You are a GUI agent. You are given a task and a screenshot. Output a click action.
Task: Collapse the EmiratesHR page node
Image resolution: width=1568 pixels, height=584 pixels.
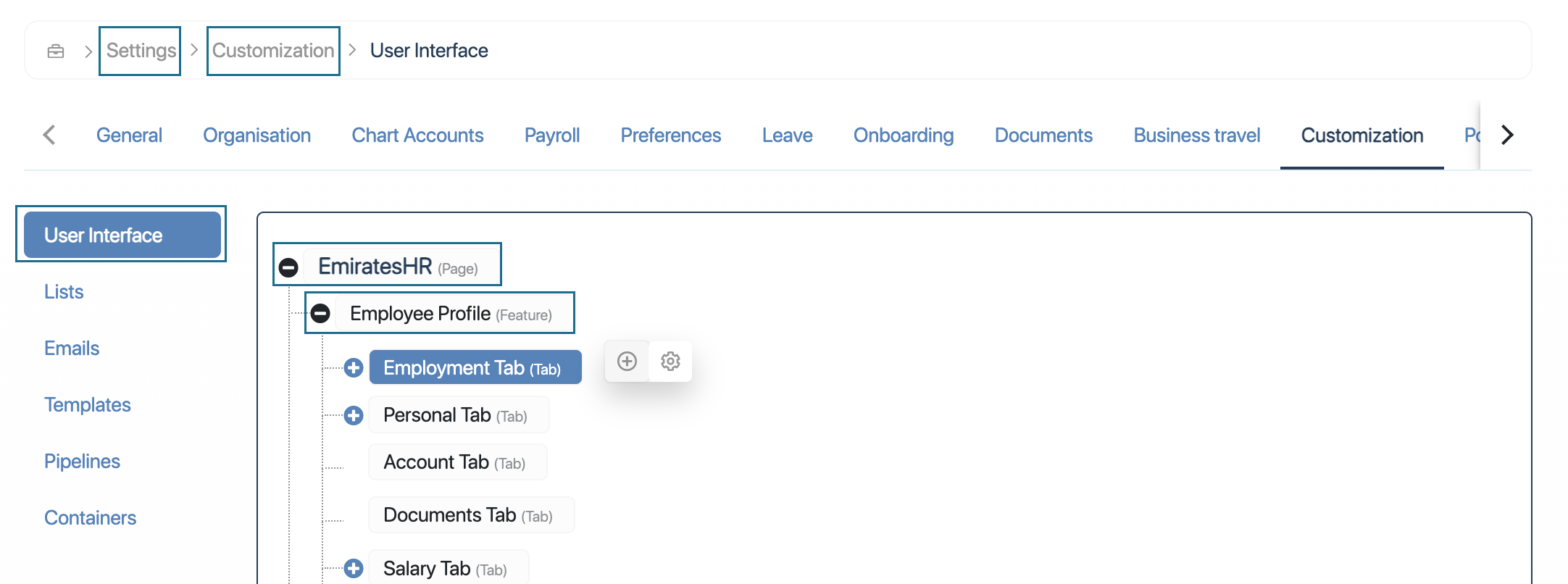point(288,267)
